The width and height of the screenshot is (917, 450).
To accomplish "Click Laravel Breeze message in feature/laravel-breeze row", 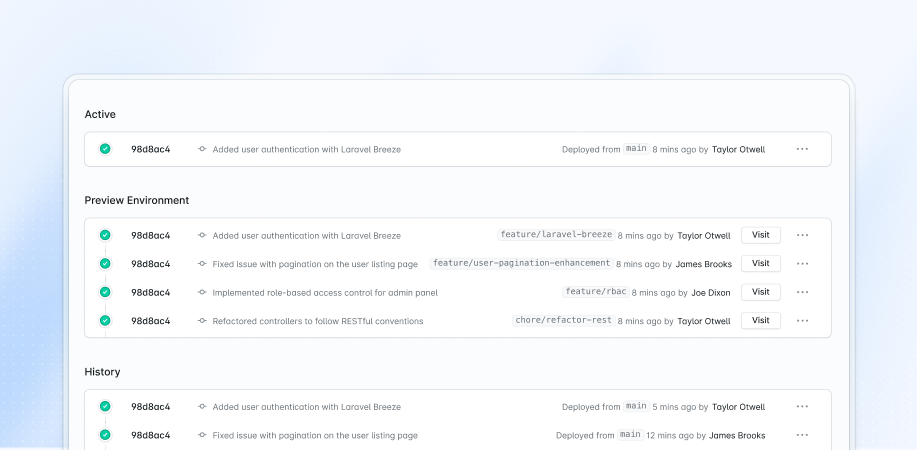I will pos(306,235).
